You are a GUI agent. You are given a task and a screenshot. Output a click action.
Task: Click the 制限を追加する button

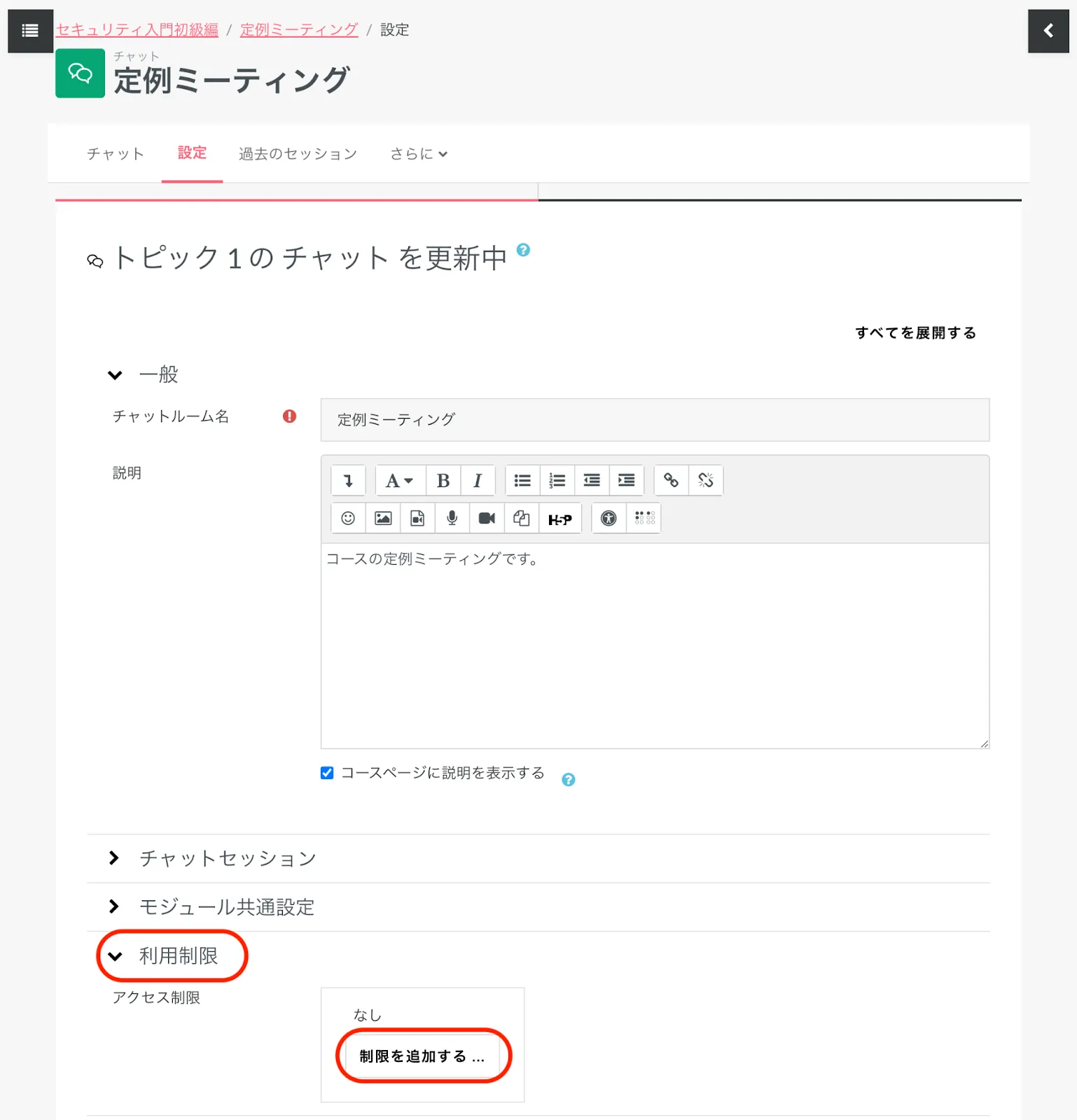(422, 1056)
